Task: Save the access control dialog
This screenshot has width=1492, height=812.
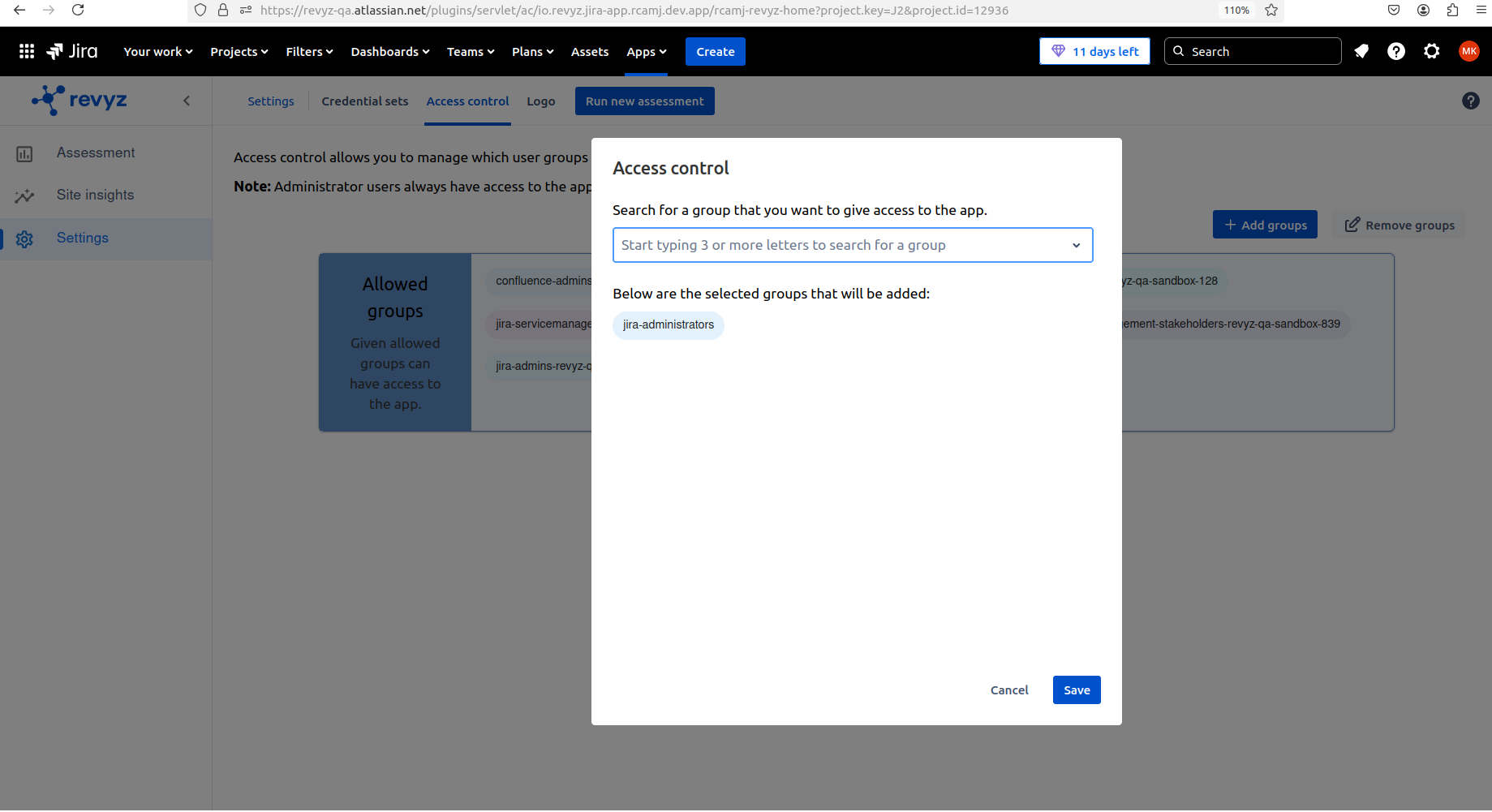Action: pos(1077,690)
